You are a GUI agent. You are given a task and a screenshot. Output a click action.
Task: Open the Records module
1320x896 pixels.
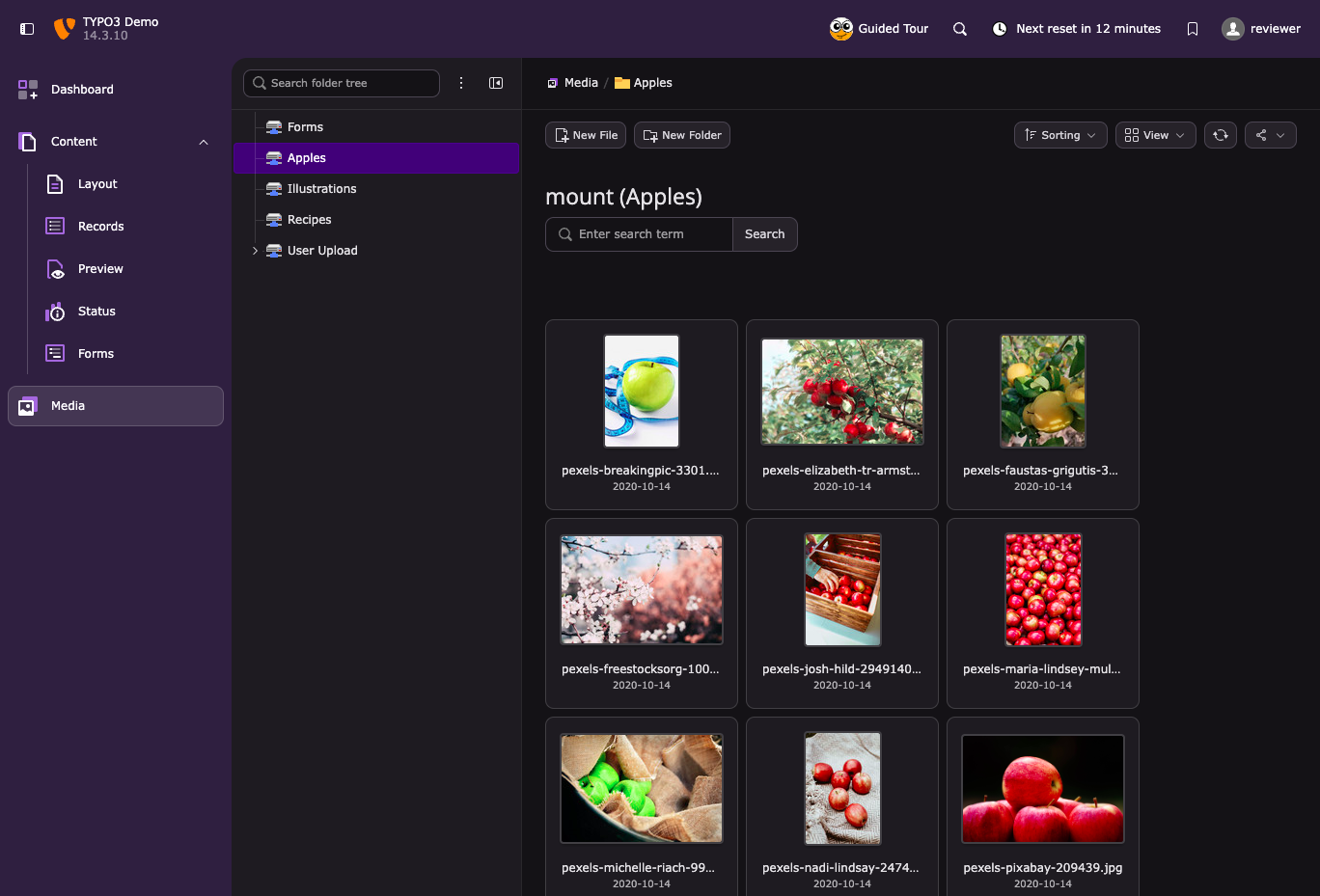[x=129, y=227]
